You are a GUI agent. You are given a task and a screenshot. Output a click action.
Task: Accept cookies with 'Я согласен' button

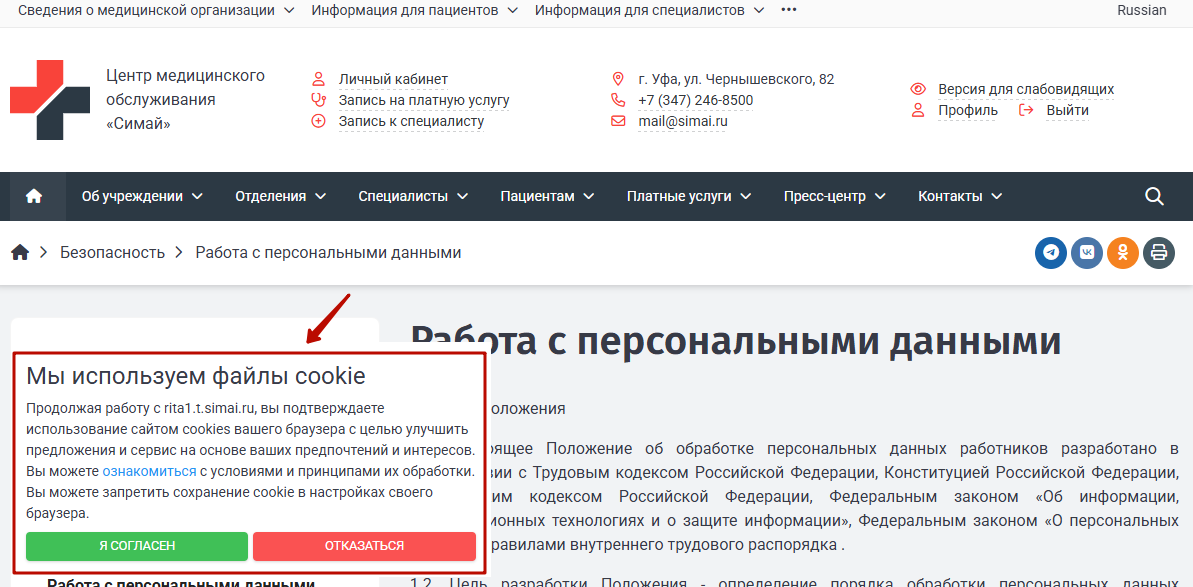point(137,546)
